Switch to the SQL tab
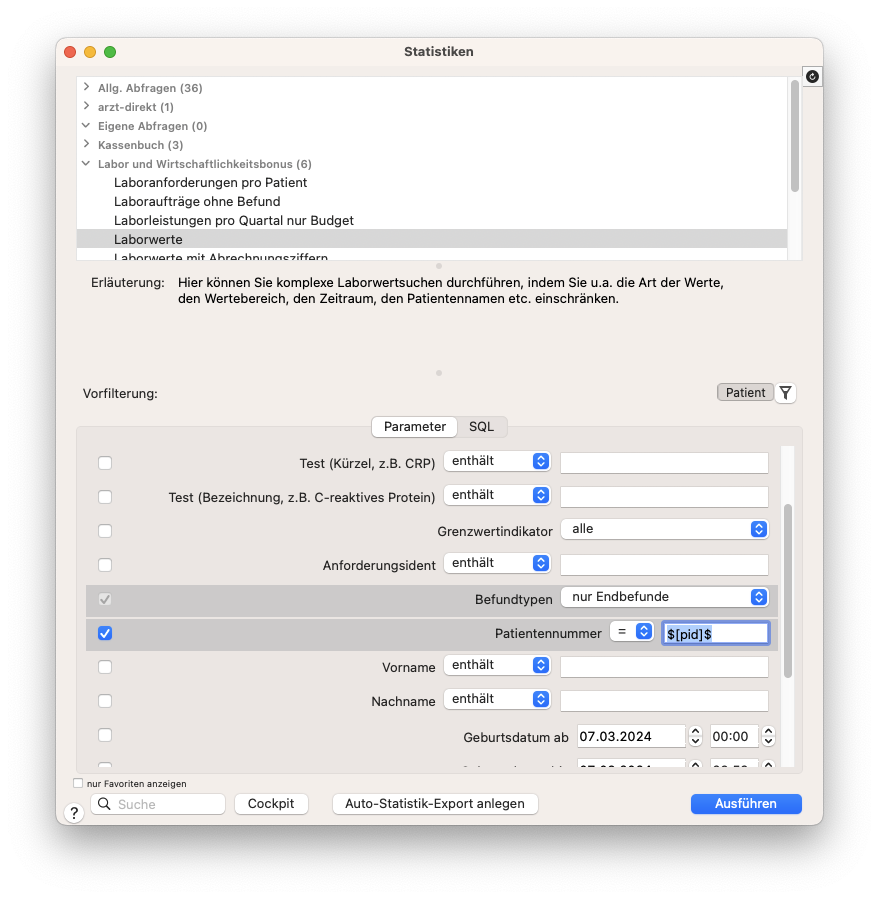Viewport: 879px width, 899px height. coord(482,427)
